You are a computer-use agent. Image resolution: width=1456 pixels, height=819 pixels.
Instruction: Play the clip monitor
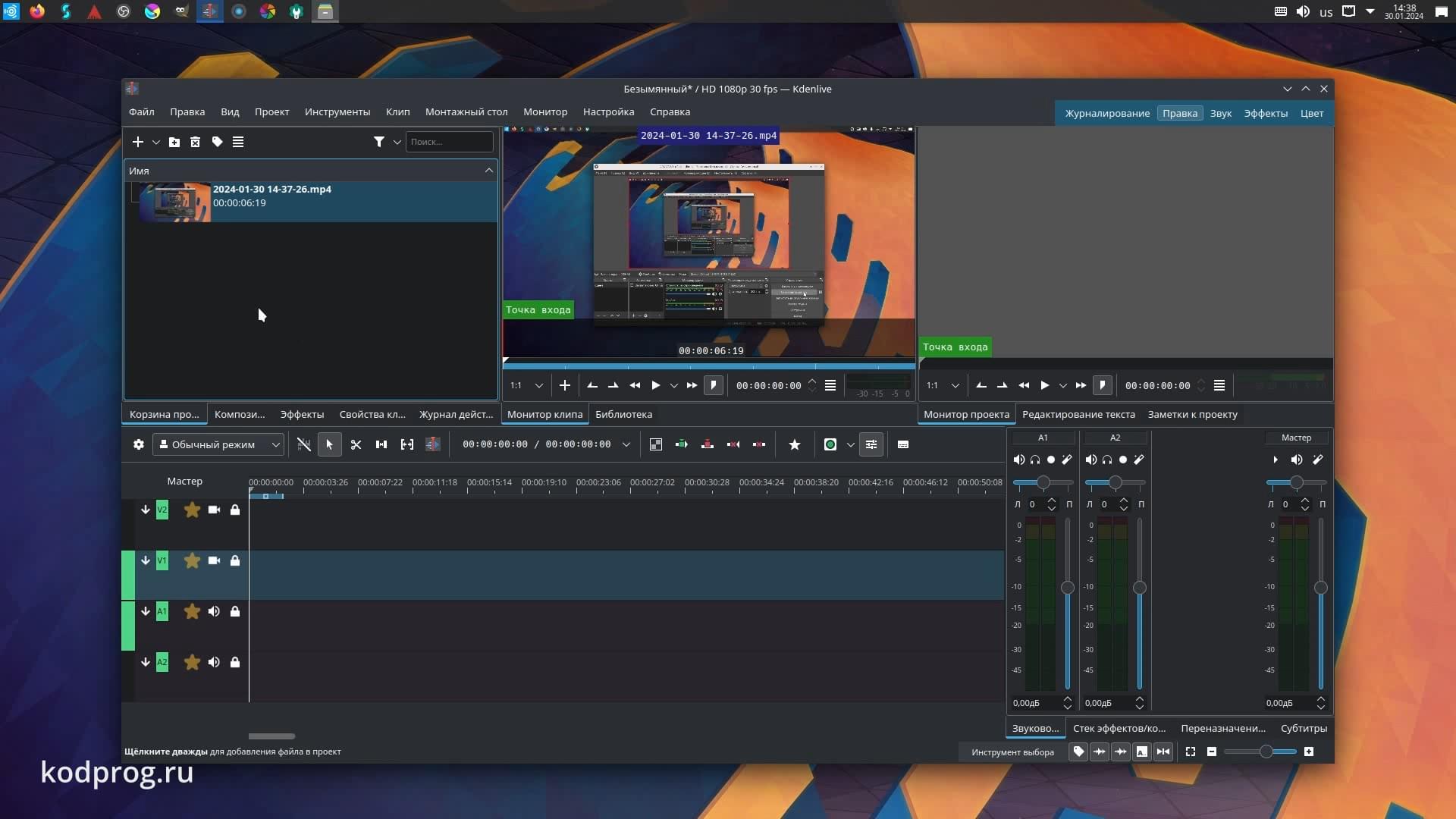point(656,385)
